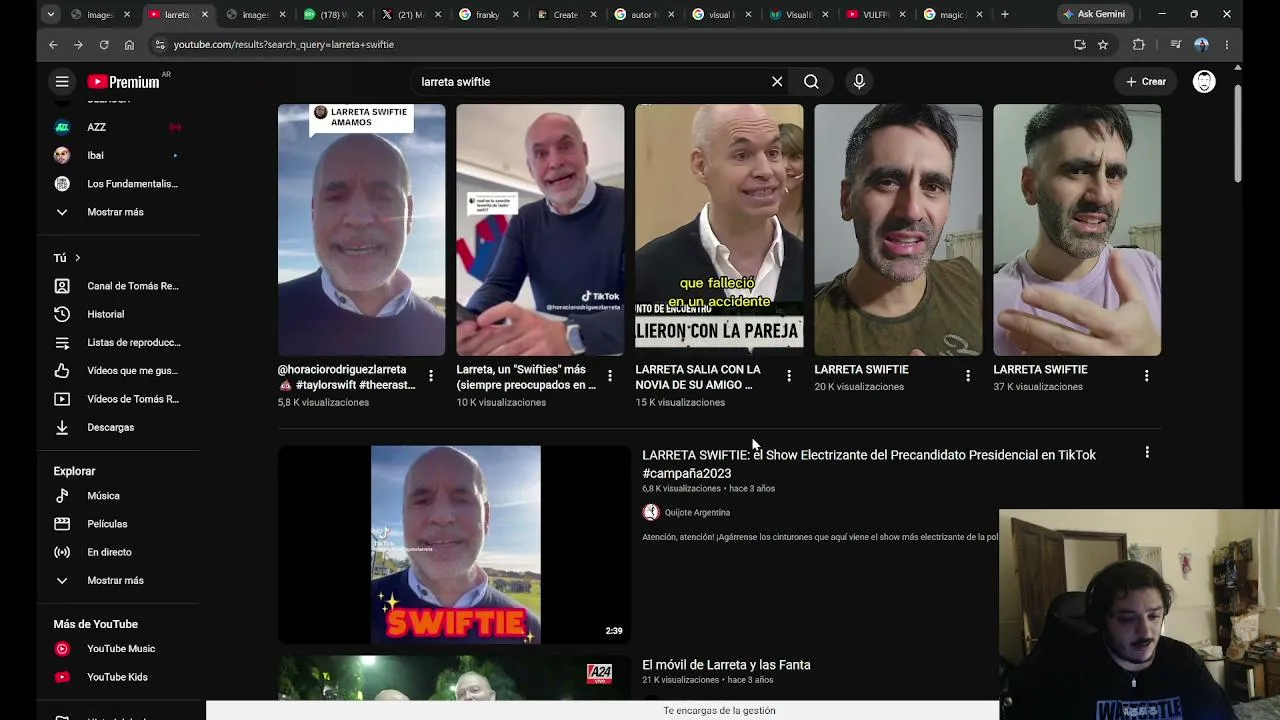Open options for 20 K views LARRETA SWIFTIE short
The width and height of the screenshot is (1280, 720).
[x=968, y=376]
